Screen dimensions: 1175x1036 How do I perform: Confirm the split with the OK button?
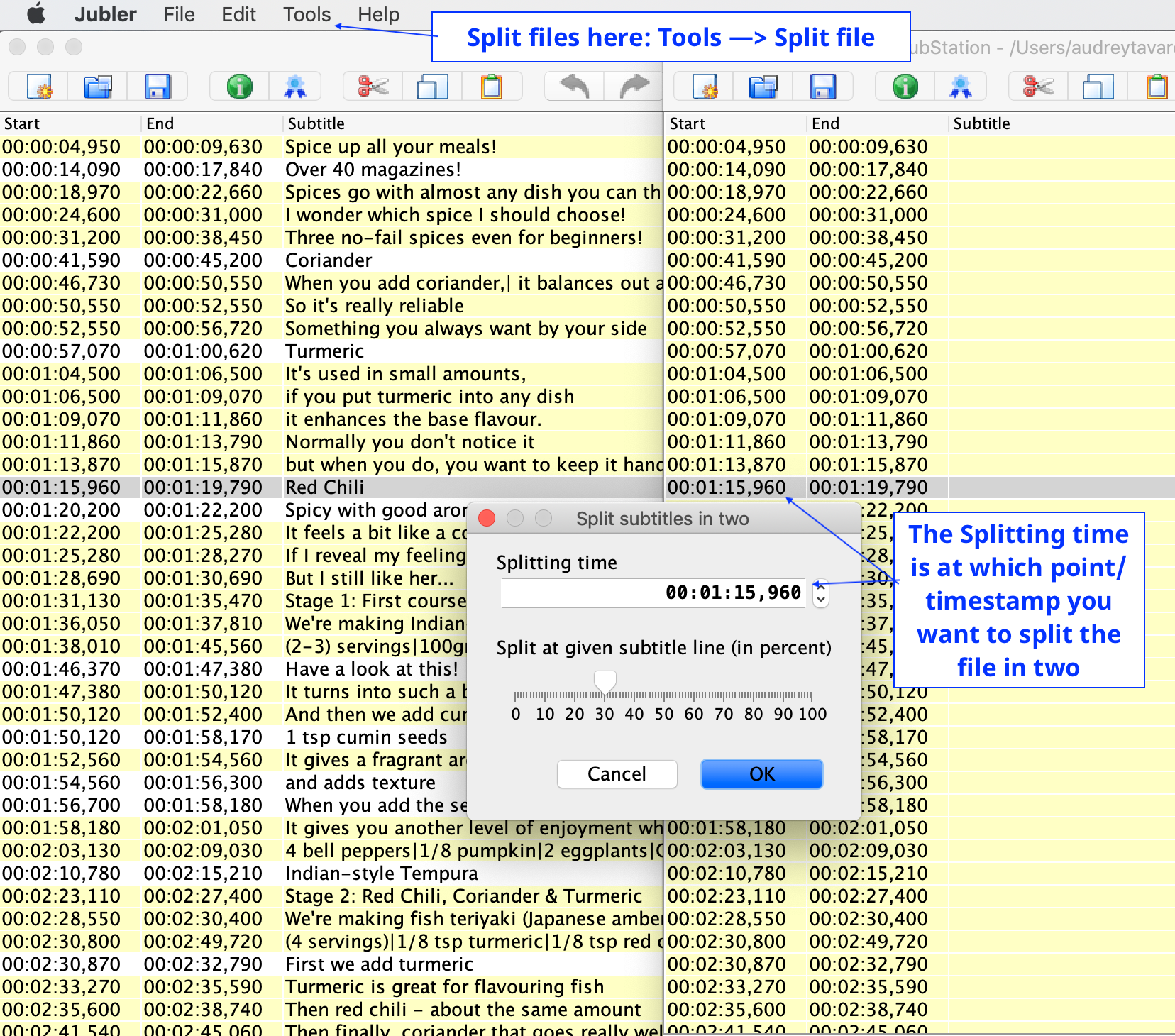pyautogui.click(x=762, y=773)
